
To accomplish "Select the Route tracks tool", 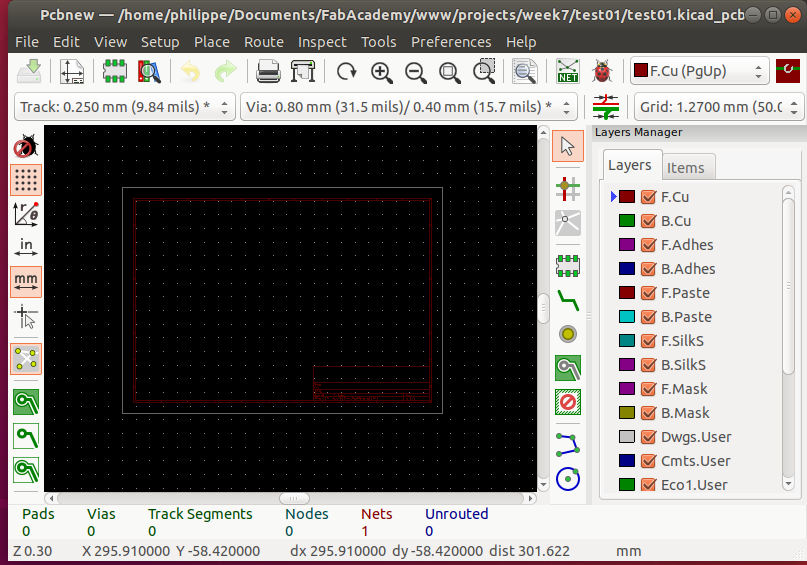I will [x=568, y=300].
